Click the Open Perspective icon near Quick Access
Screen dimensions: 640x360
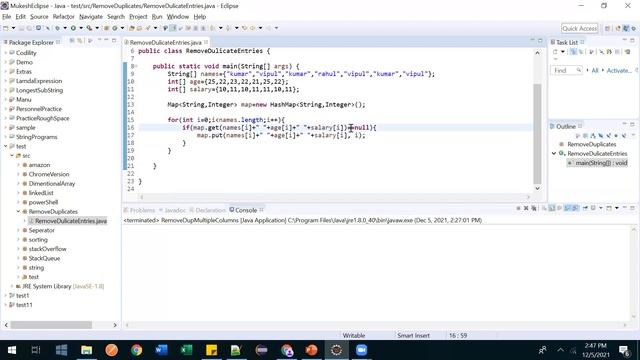(x=607, y=28)
